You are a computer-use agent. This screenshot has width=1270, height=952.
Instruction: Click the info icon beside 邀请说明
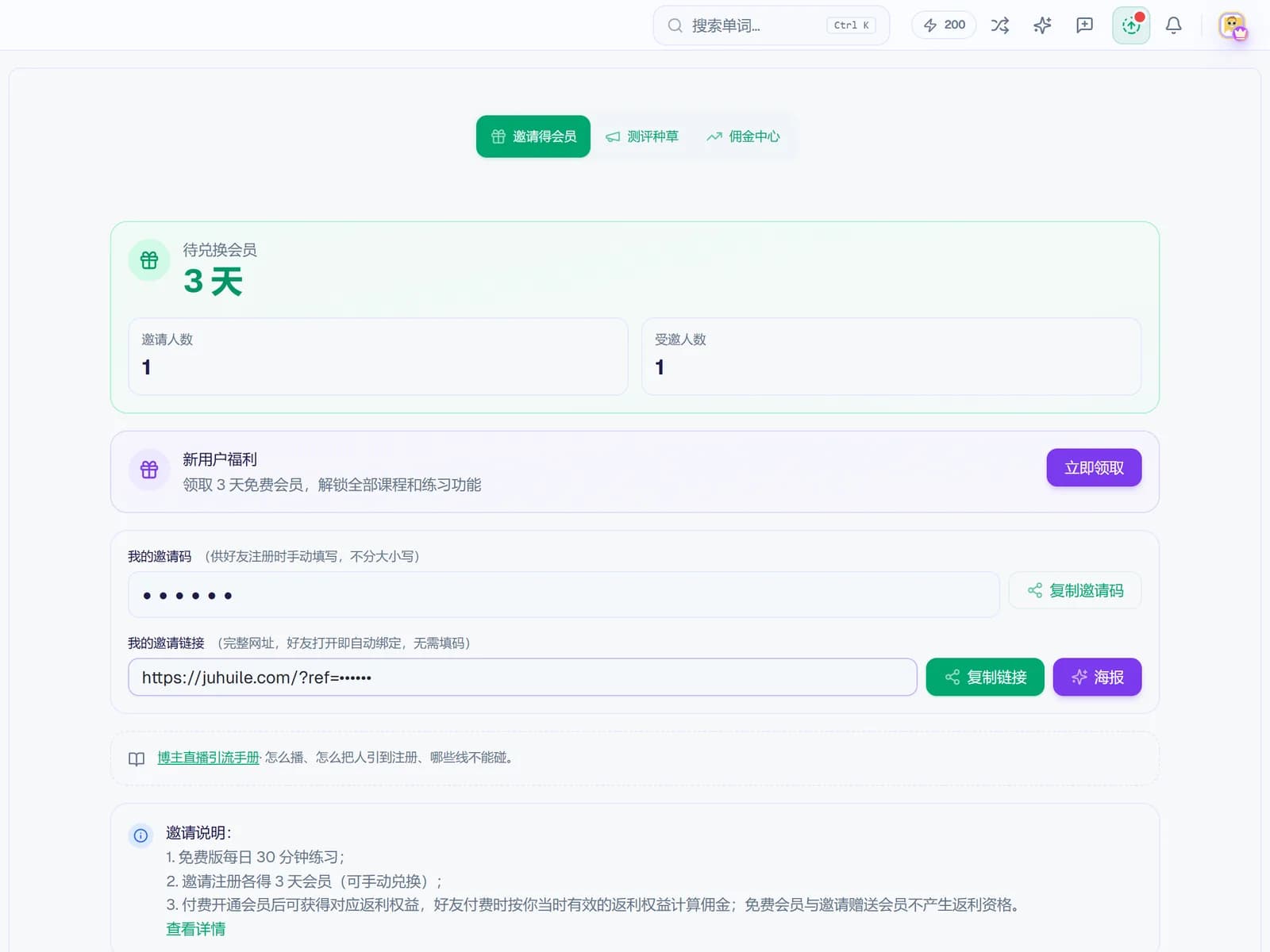point(140,835)
